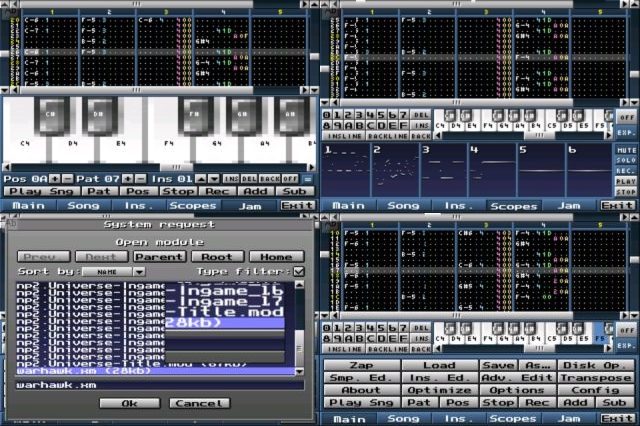Click the Zap button
This screenshot has width=640, height=426.
point(360,365)
